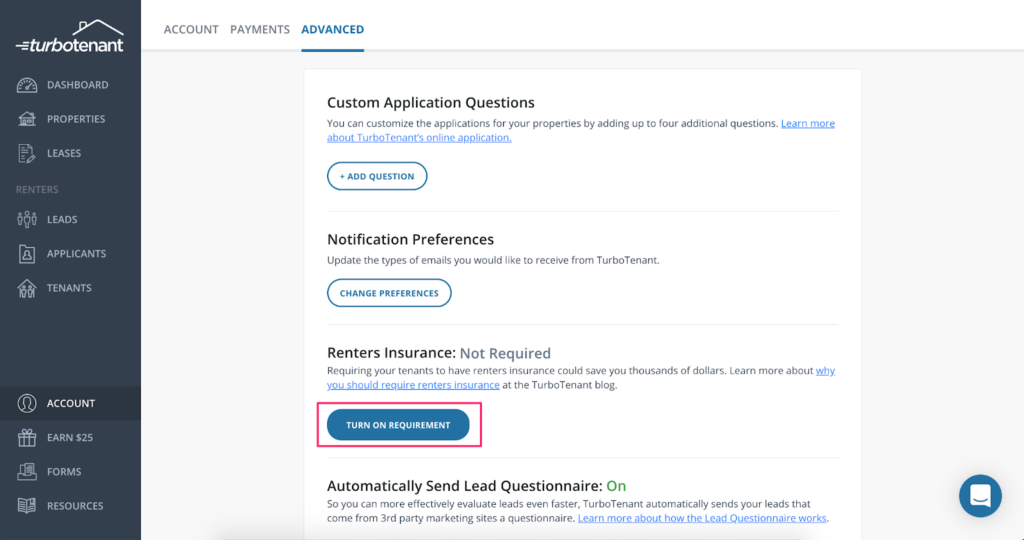Click the Leases document icon
This screenshot has height=540, width=1024.
pos(27,153)
